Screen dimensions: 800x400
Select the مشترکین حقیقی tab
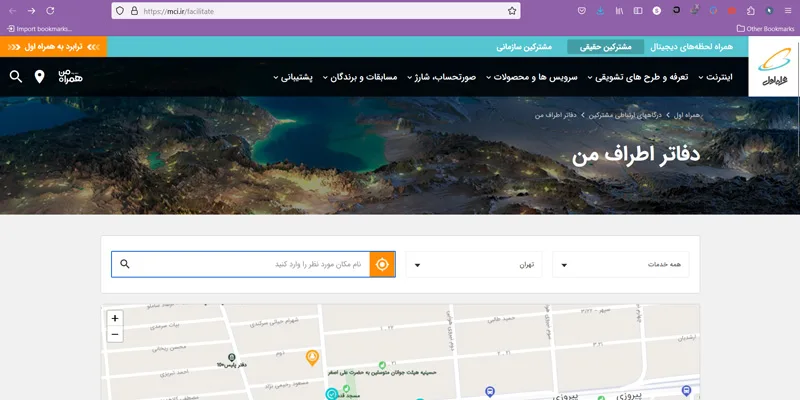tap(606, 47)
